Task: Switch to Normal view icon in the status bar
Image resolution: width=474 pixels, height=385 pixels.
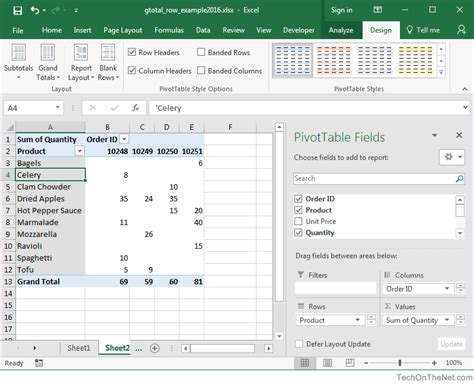Action: (305, 363)
